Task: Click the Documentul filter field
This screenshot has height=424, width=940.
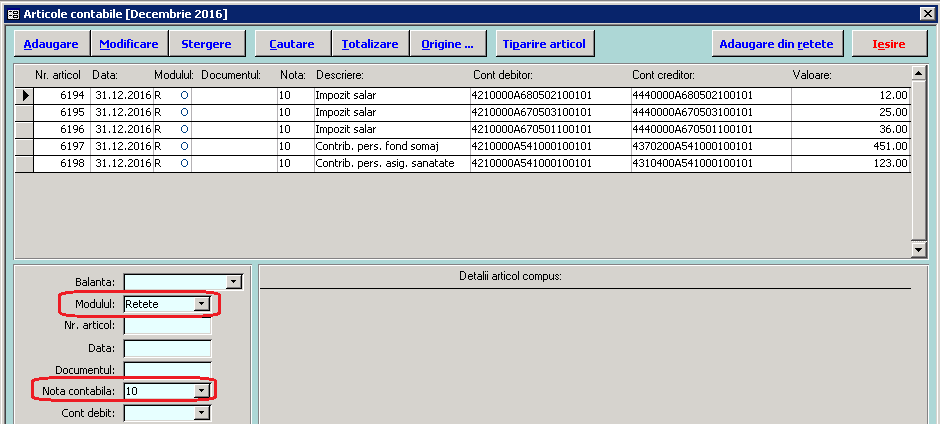Action: 167,369
